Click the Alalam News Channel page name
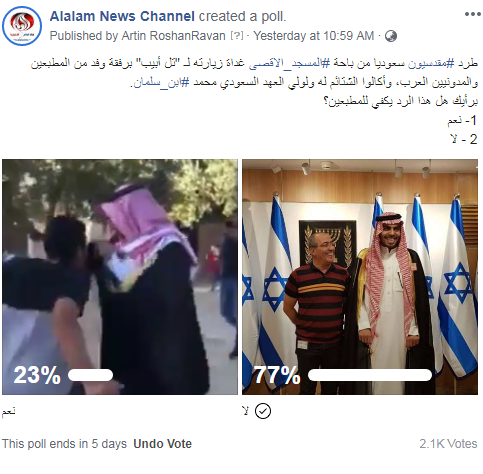This screenshot has height=474, width=483. point(122,16)
